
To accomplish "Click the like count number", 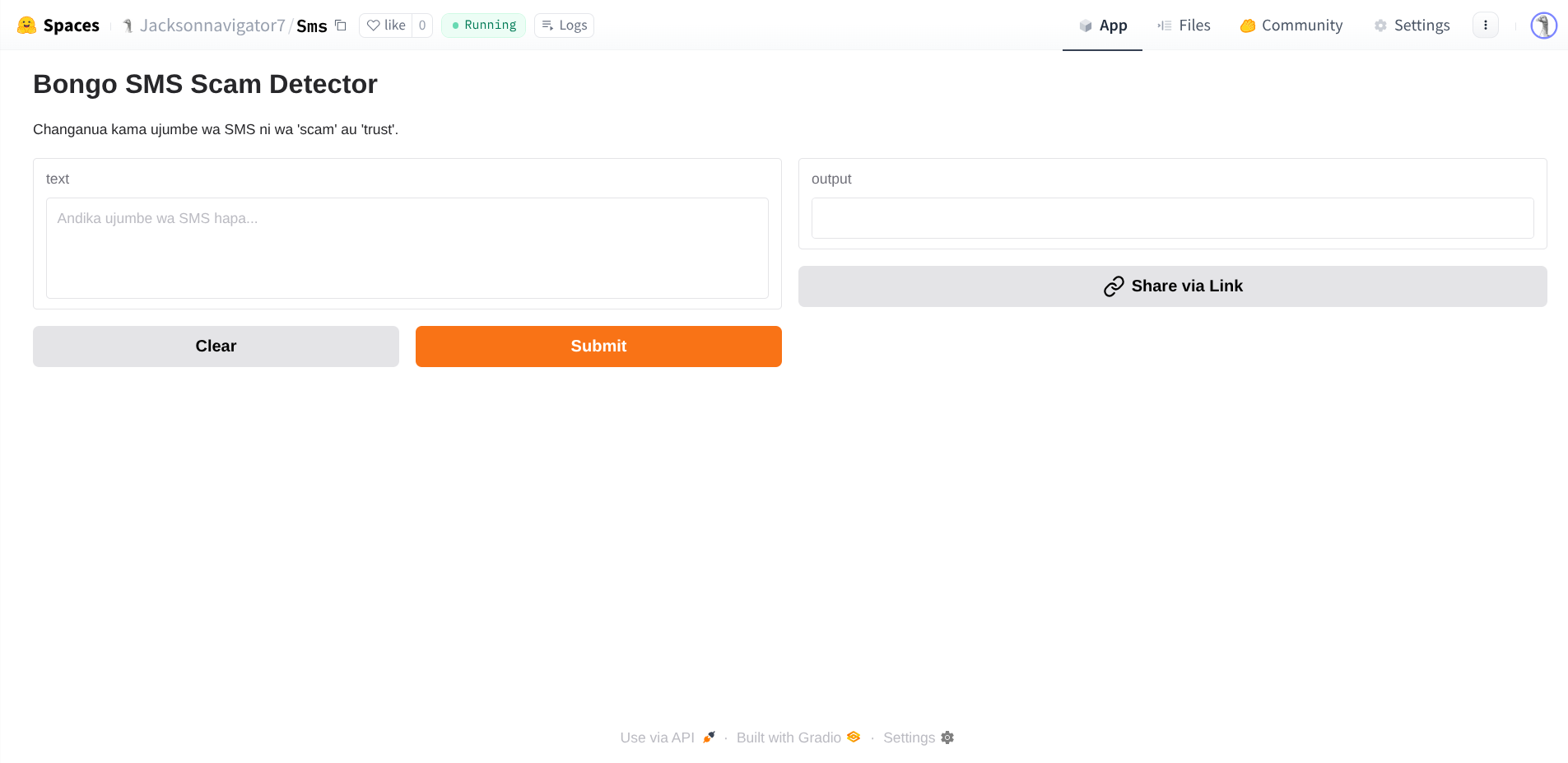I will 422,26.
